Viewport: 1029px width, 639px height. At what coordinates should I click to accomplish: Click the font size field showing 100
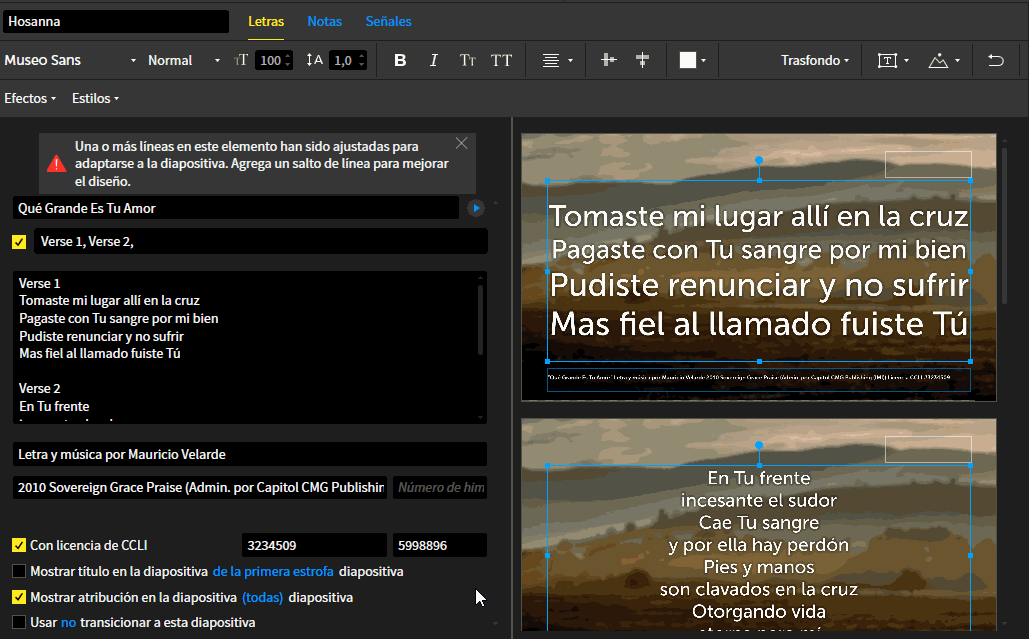270,60
